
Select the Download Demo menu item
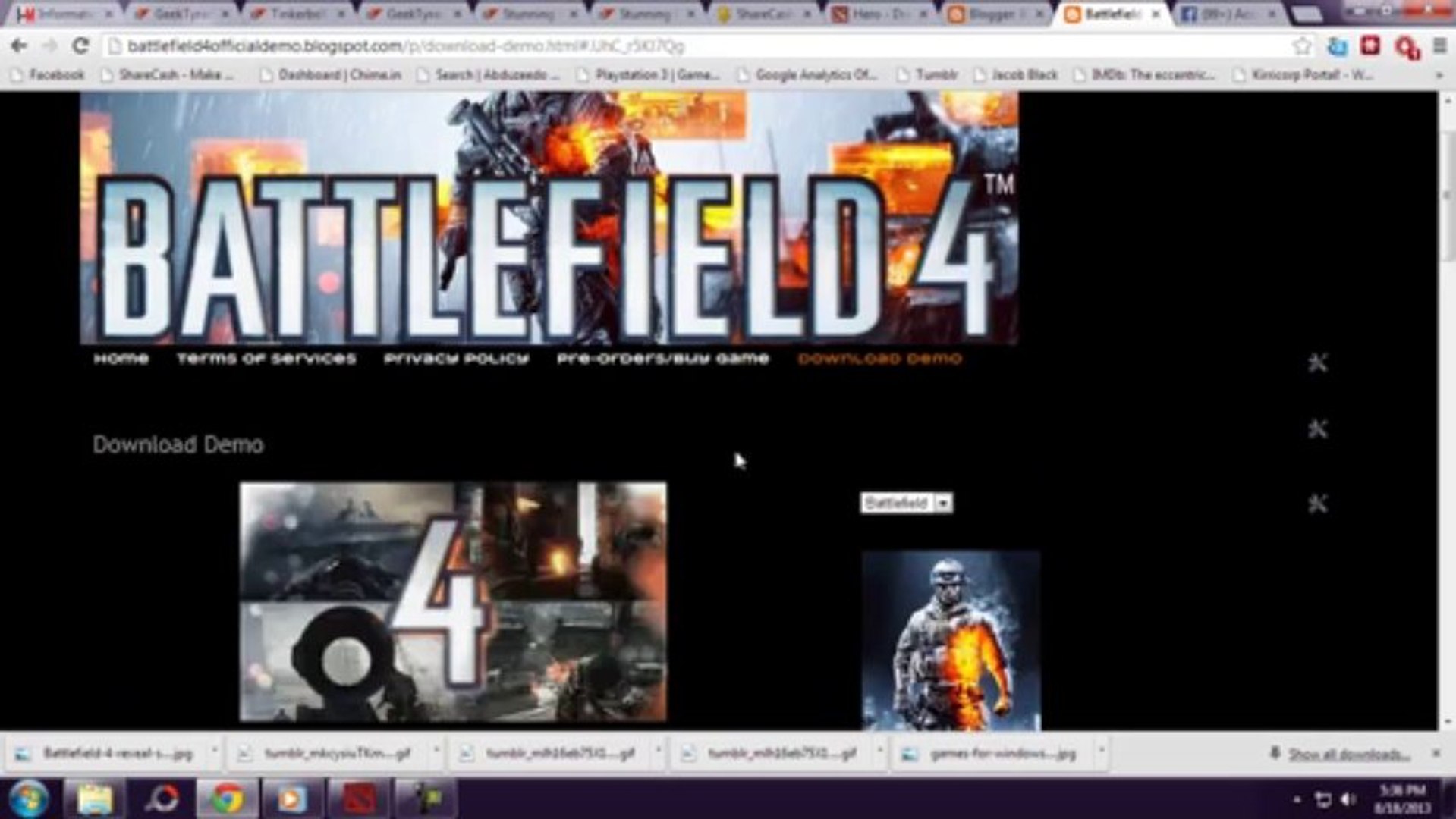880,359
